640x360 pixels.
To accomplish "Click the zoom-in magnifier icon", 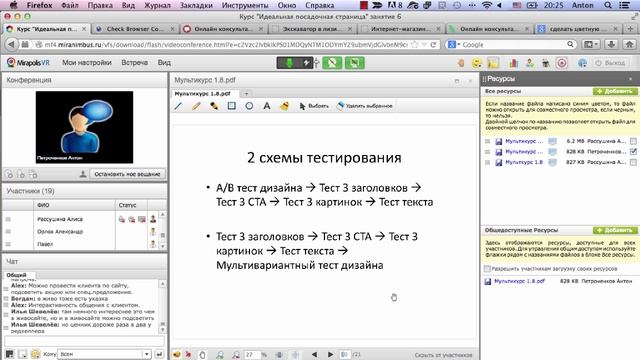I will click(x=220, y=354).
